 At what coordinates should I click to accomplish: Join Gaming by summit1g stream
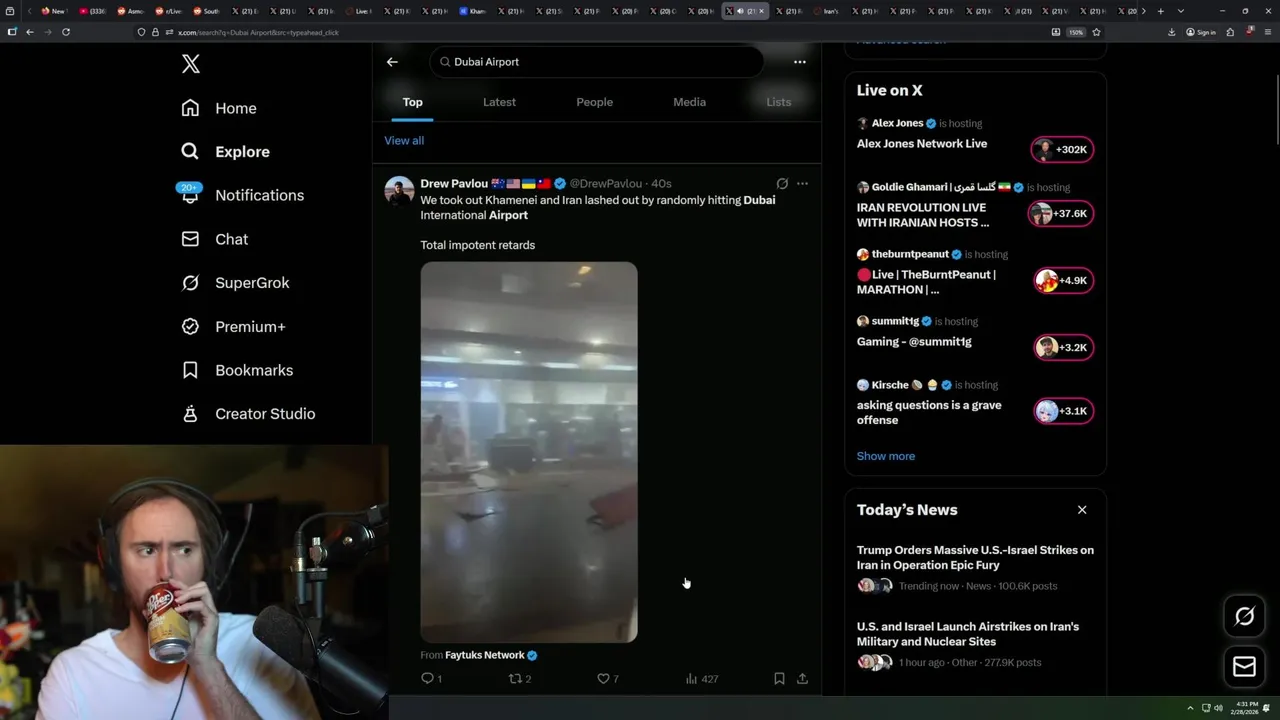point(914,342)
